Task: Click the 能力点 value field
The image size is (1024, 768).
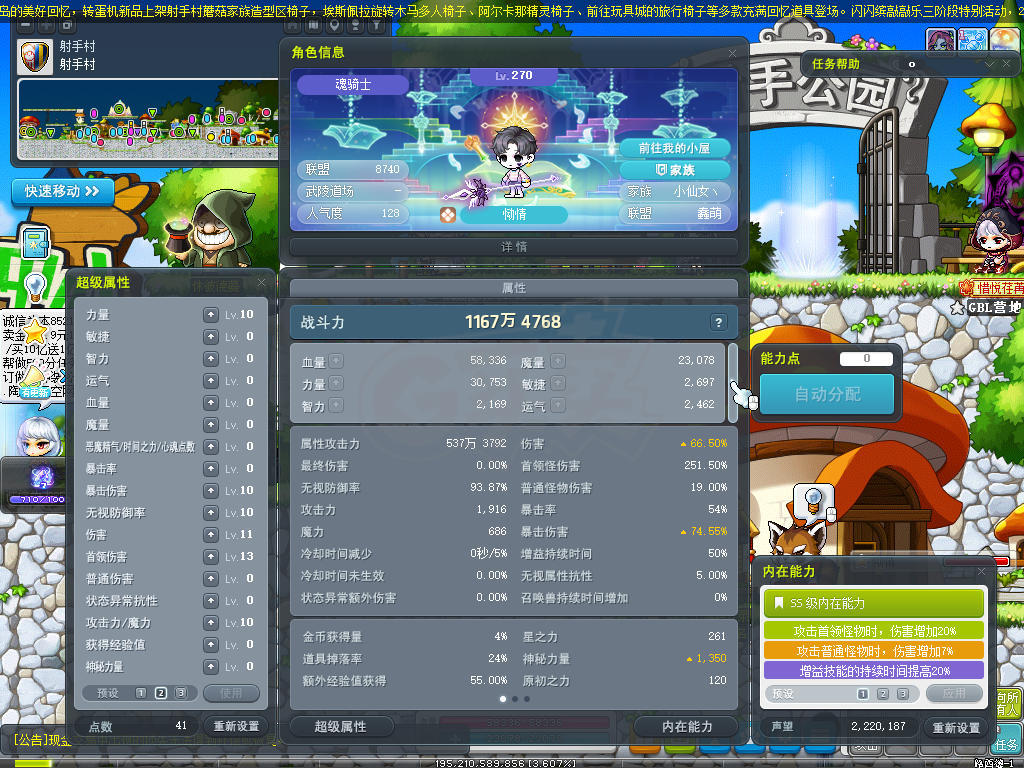Action: (866, 359)
